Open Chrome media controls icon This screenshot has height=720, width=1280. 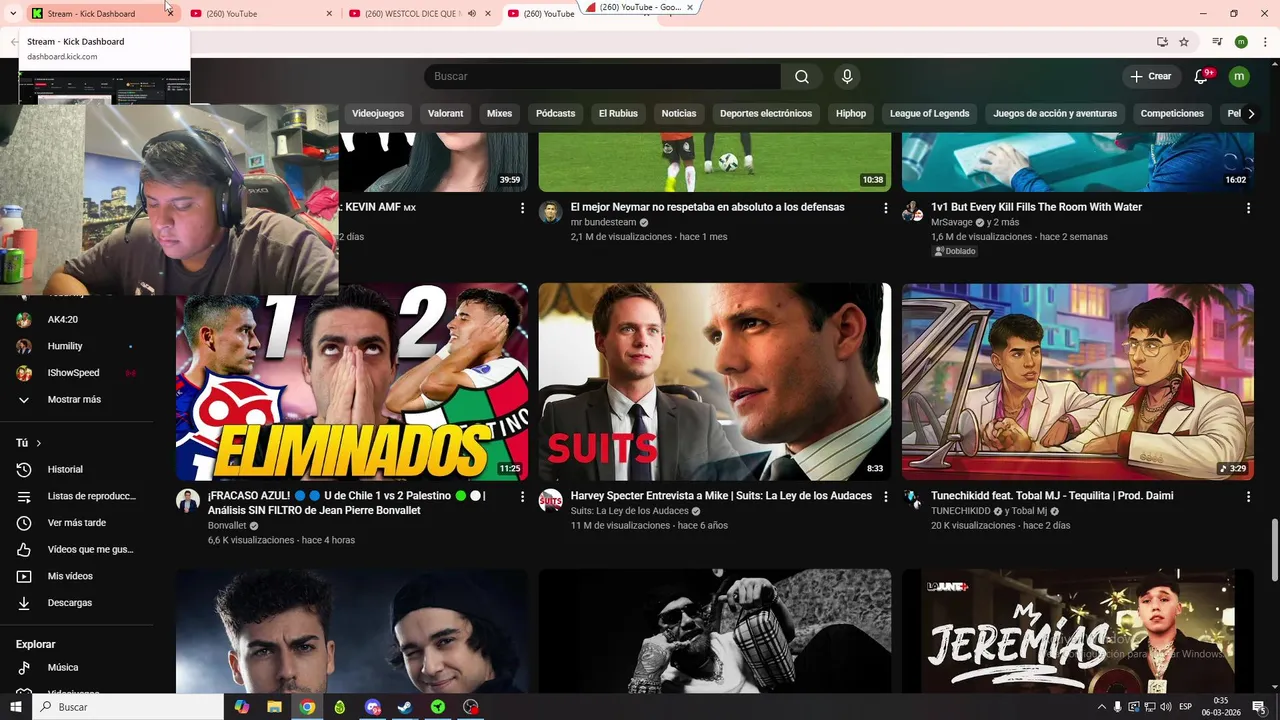(1217, 42)
